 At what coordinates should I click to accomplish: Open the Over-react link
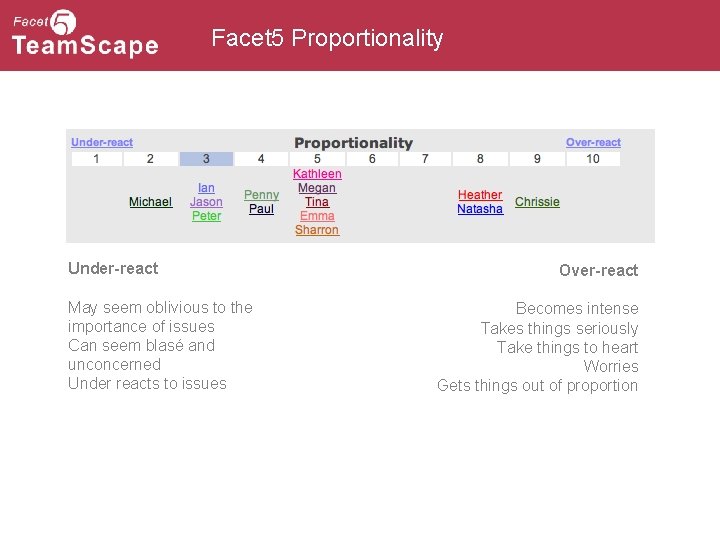tap(593, 142)
